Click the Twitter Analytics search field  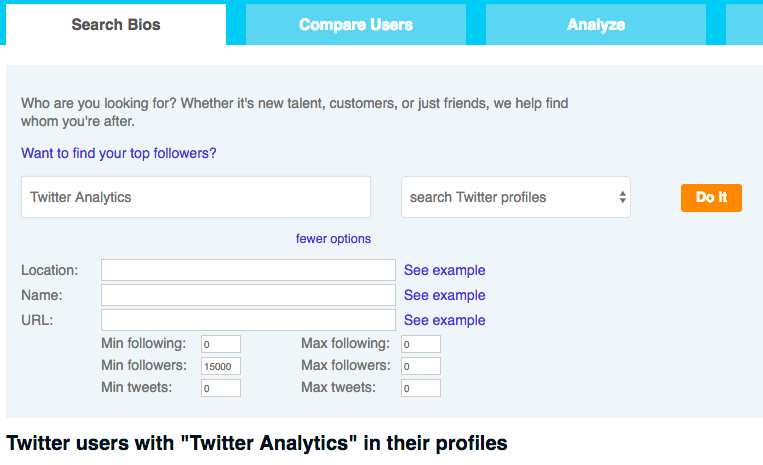pos(196,197)
